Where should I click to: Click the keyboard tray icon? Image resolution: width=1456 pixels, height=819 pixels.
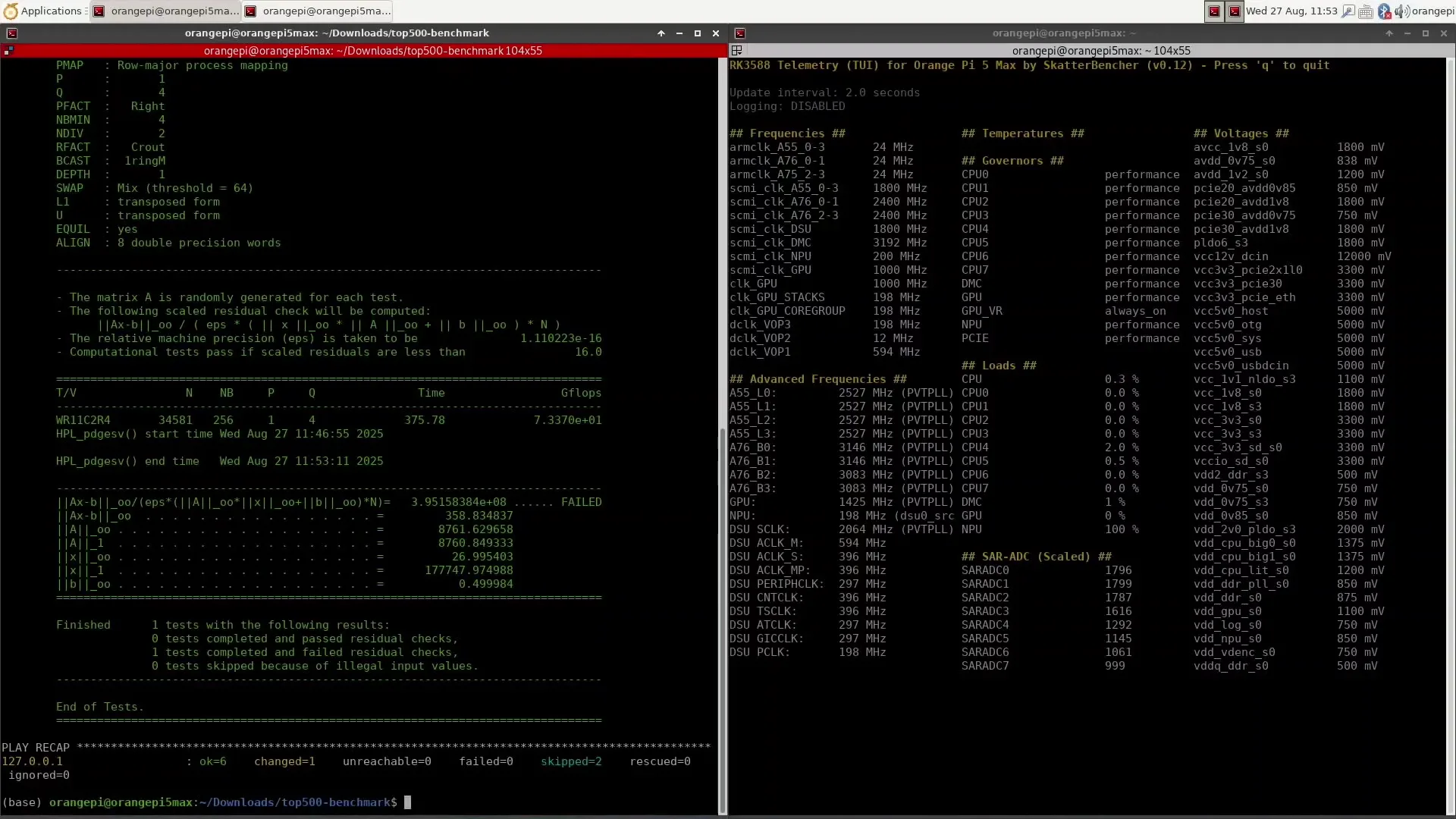[1365, 11]
